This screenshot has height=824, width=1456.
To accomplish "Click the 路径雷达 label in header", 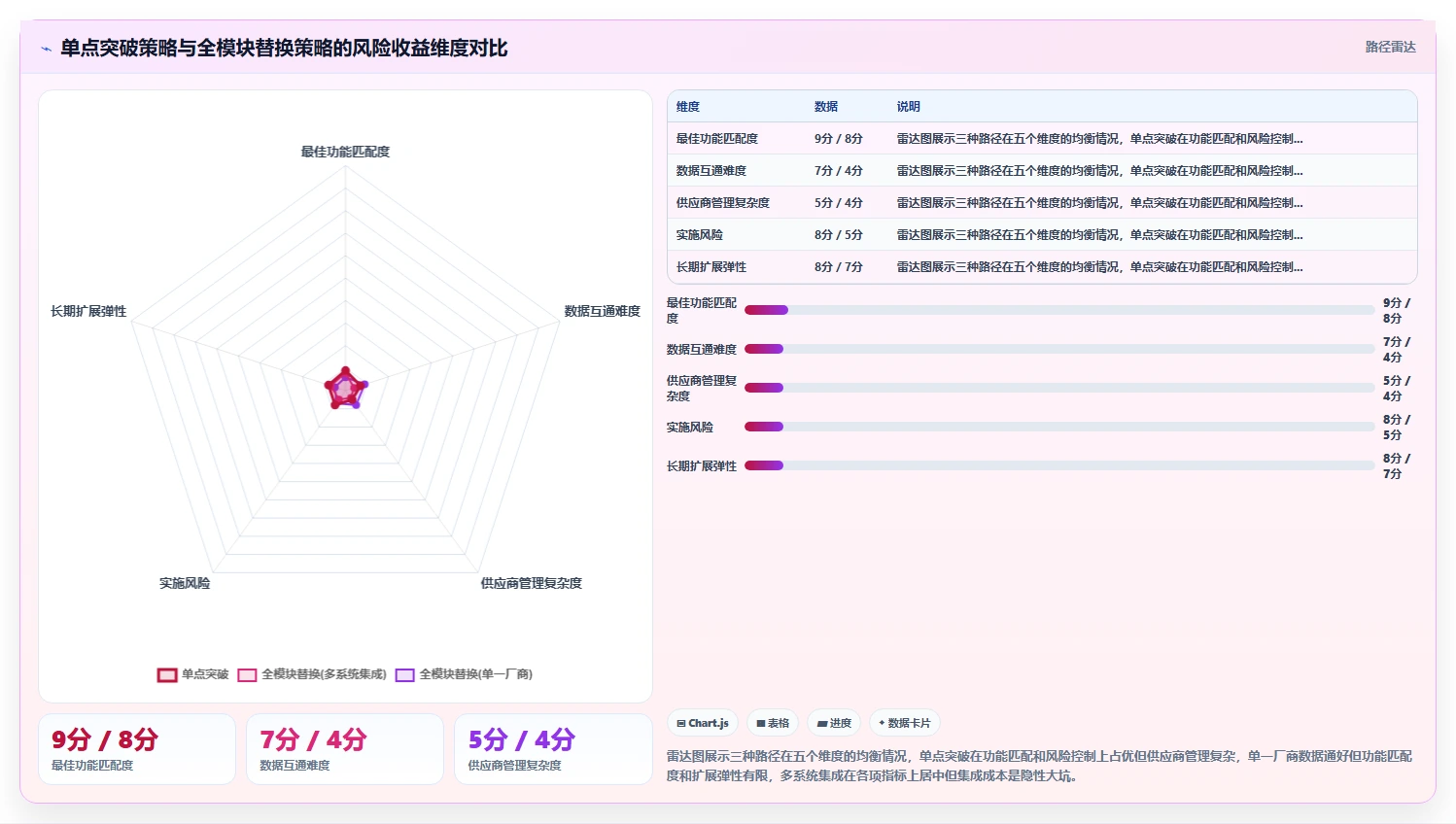I will [x=1390, y=47].
